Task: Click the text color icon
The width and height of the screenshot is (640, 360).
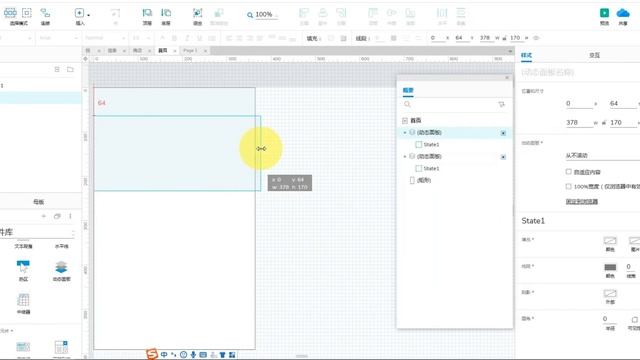Action: point(162,38)
